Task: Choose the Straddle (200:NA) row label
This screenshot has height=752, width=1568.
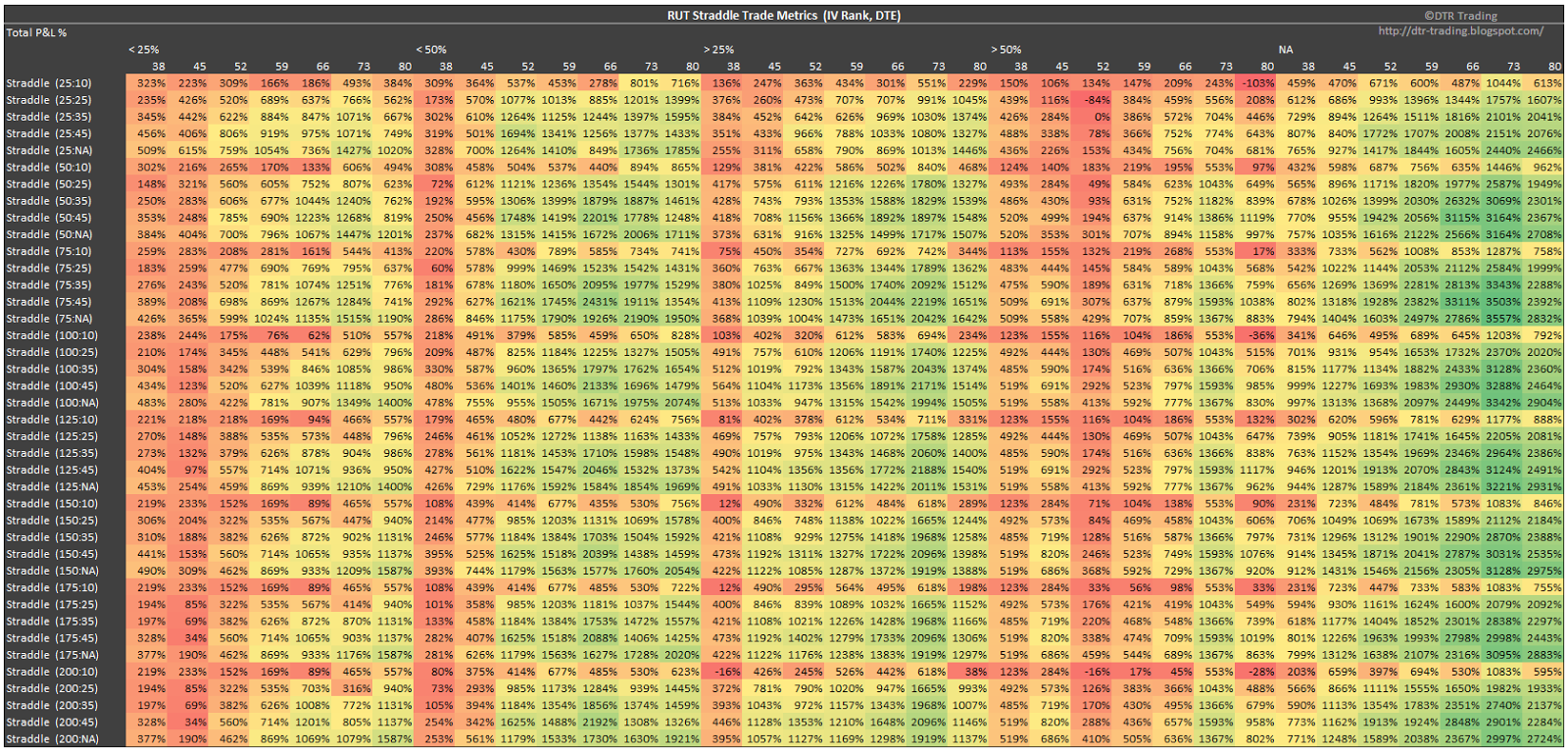Action: pyautogui.click(x=52, y=738)
